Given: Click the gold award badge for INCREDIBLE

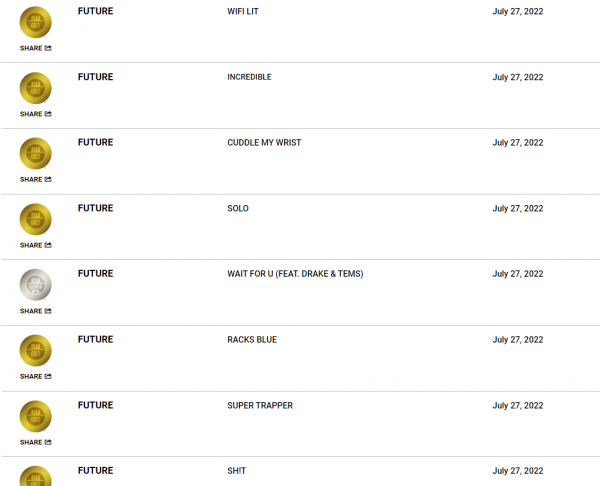Looking at the screenshot, I should 36,88.
